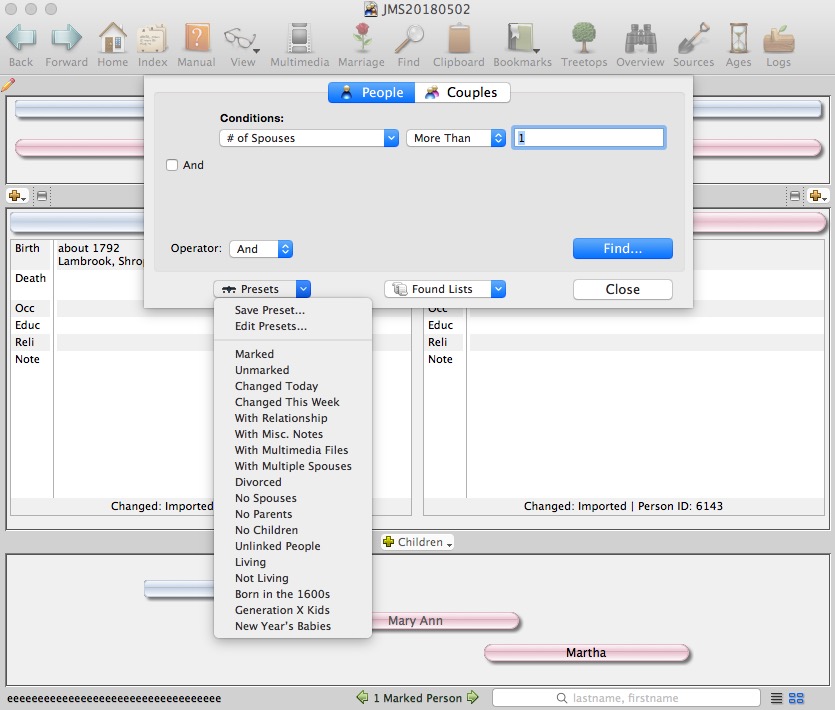Expand the Found Lists menu
This screenshot has width=835, height=710.
[x=444, y=289]
